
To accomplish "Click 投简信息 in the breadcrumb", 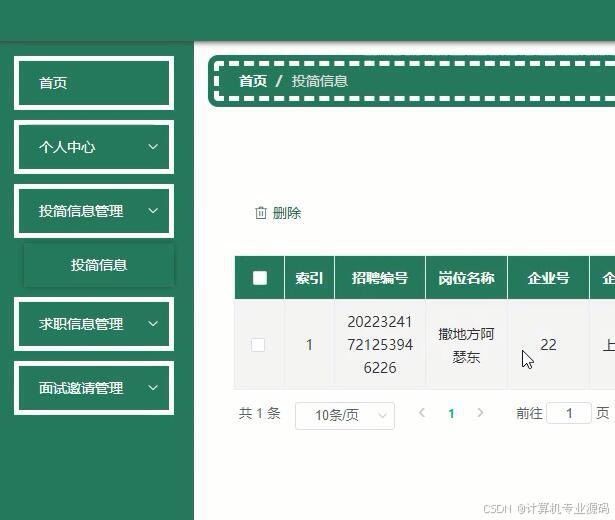I will coord(320,81).
